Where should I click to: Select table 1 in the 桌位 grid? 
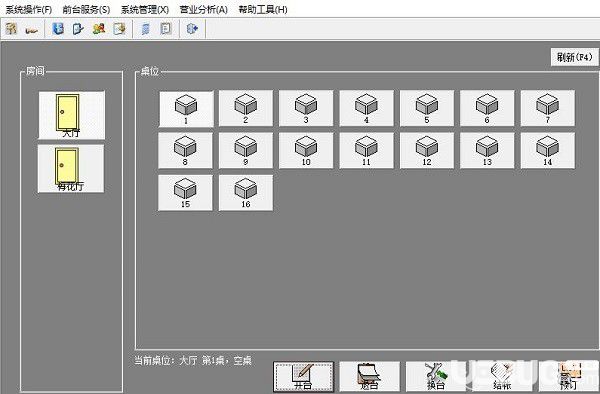(x=186, y=109)
